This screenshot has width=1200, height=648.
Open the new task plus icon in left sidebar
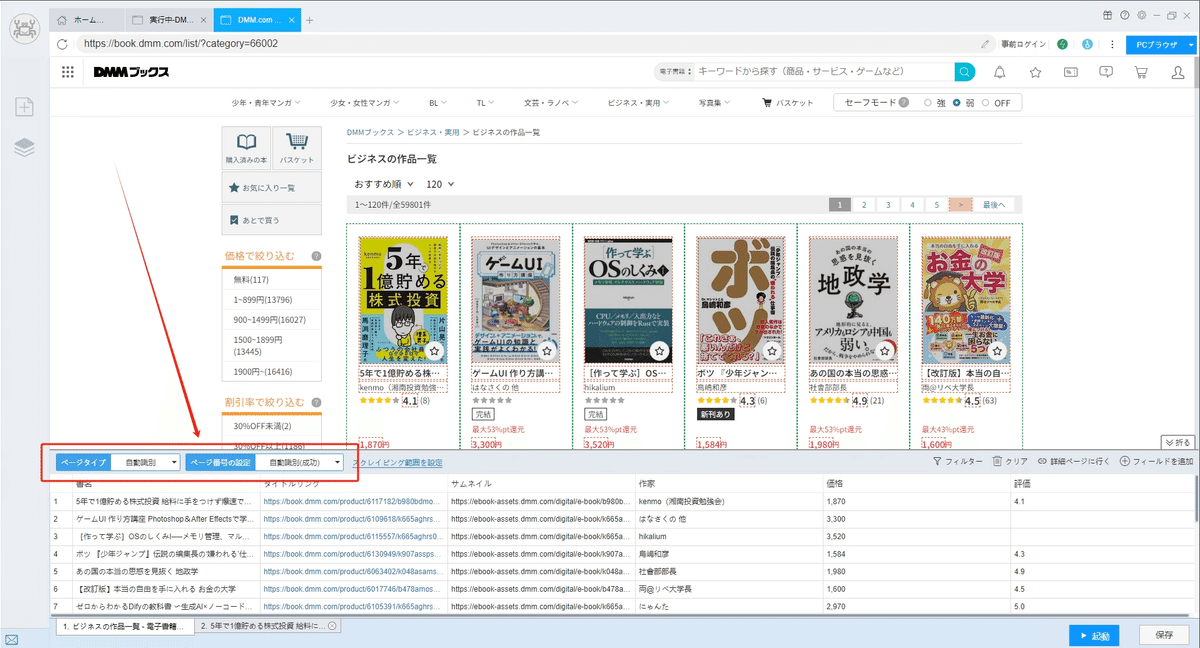(25, 107)
